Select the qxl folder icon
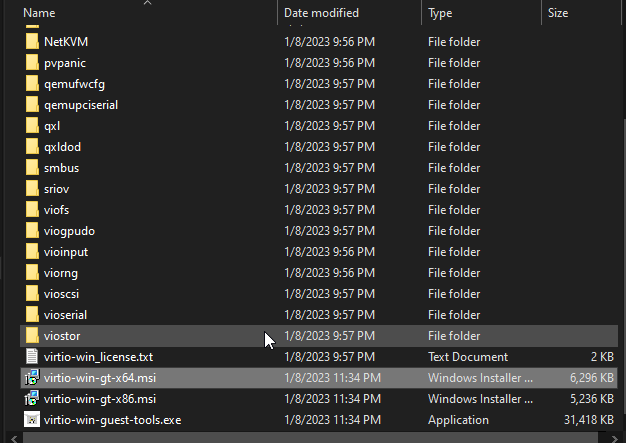This screenshot has width=626, height=443. click(32, 126)
